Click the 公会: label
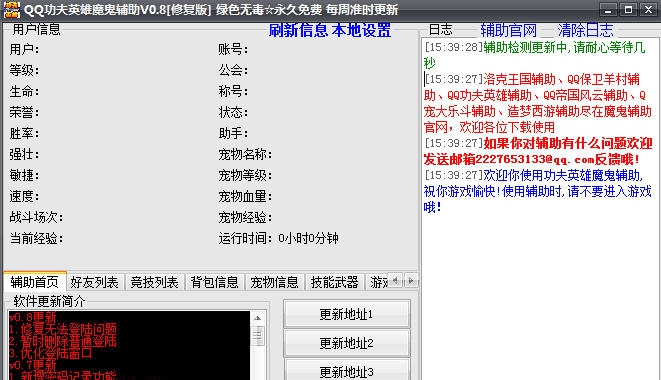661x380 pixels. coord(233,70)
